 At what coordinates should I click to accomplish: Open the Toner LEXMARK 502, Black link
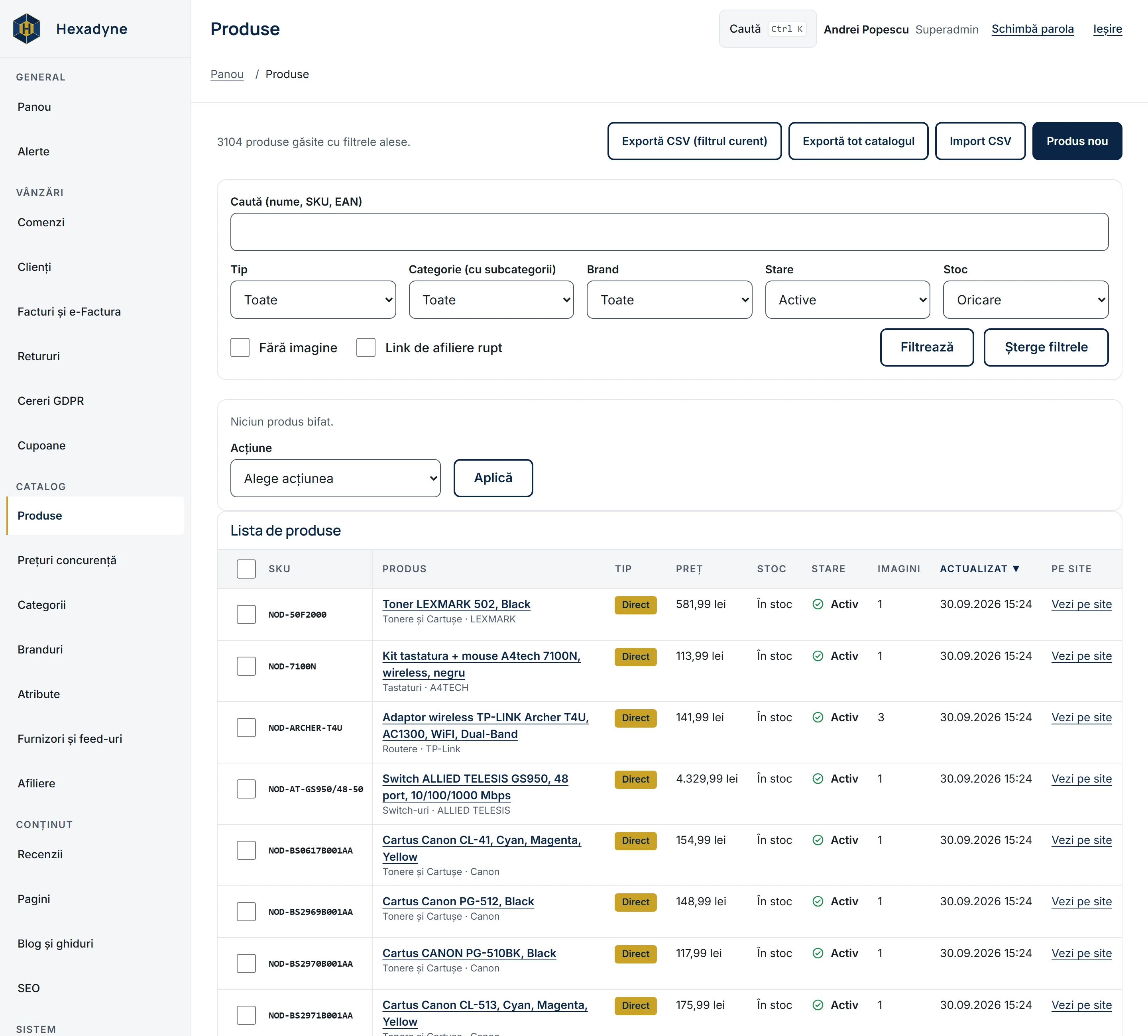456,604
